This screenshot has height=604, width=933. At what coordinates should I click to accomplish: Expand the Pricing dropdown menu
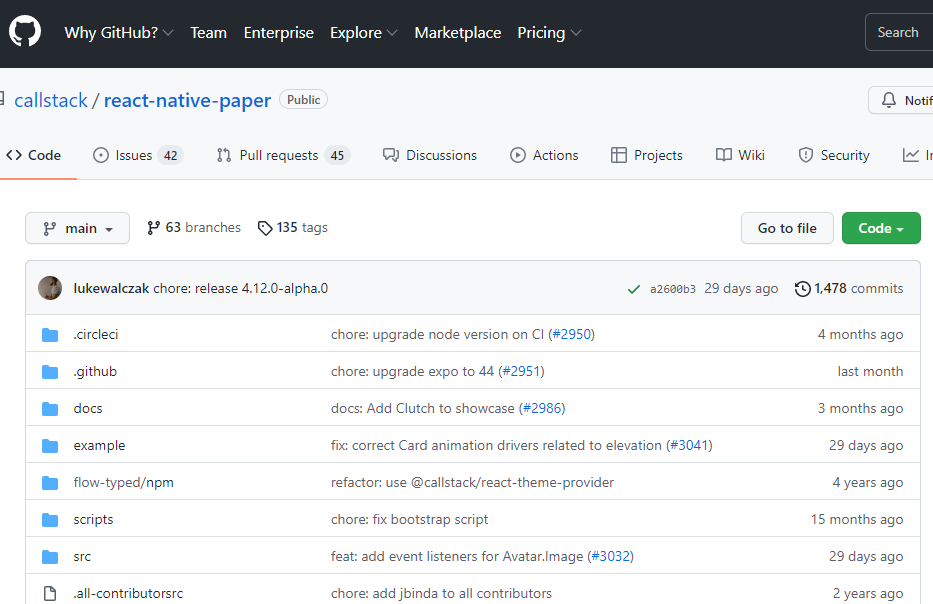tap(549, 32)
